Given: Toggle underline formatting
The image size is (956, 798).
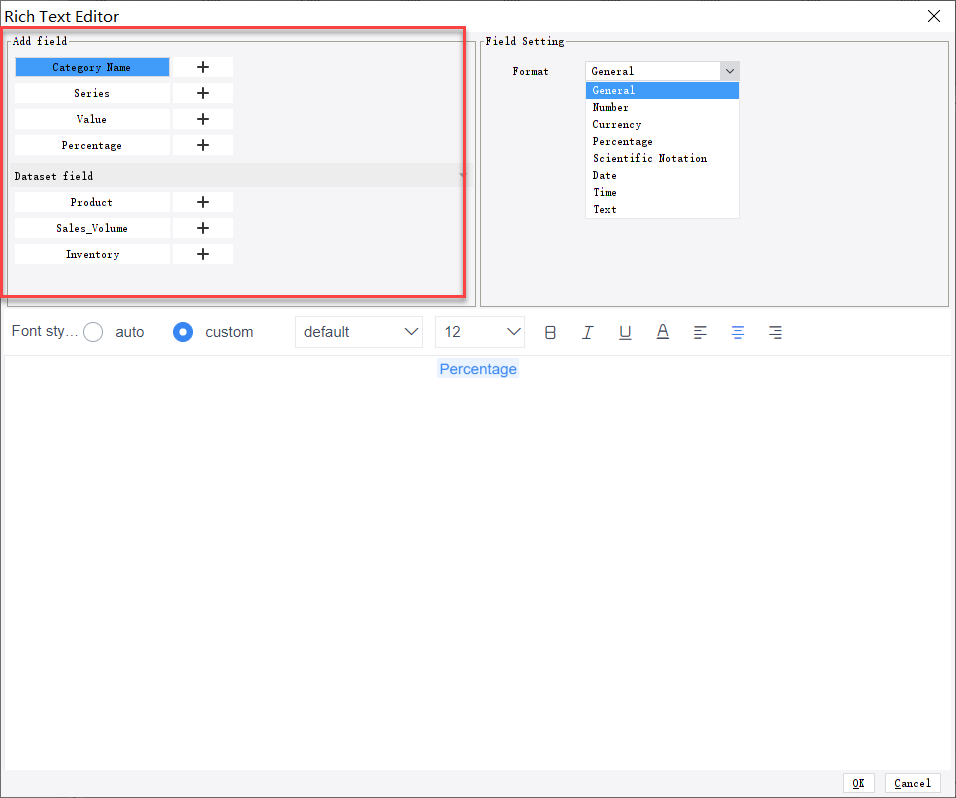Looking at the screenshot, I should pos(625,332).
